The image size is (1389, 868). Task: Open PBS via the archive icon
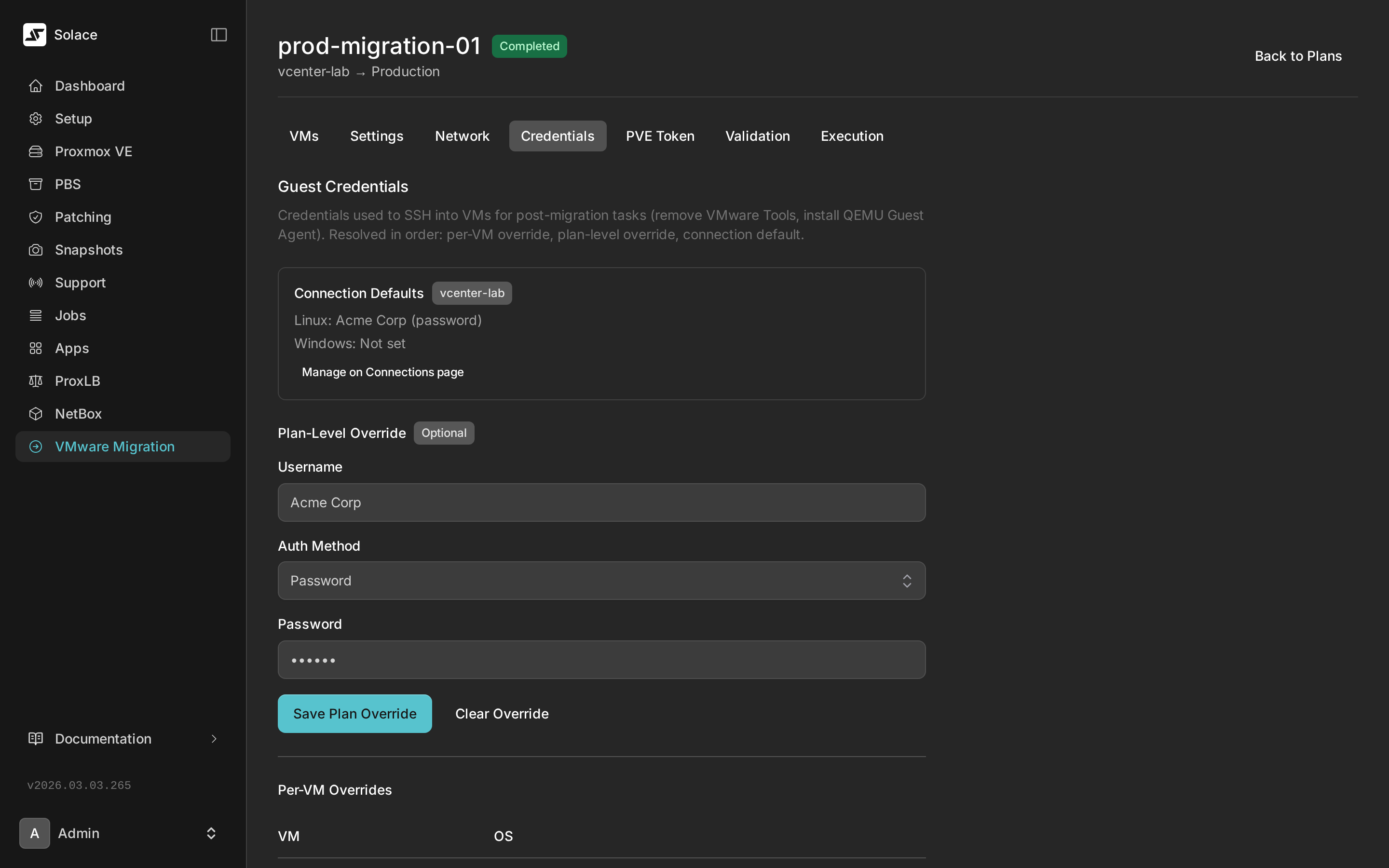tap(36, 184)
